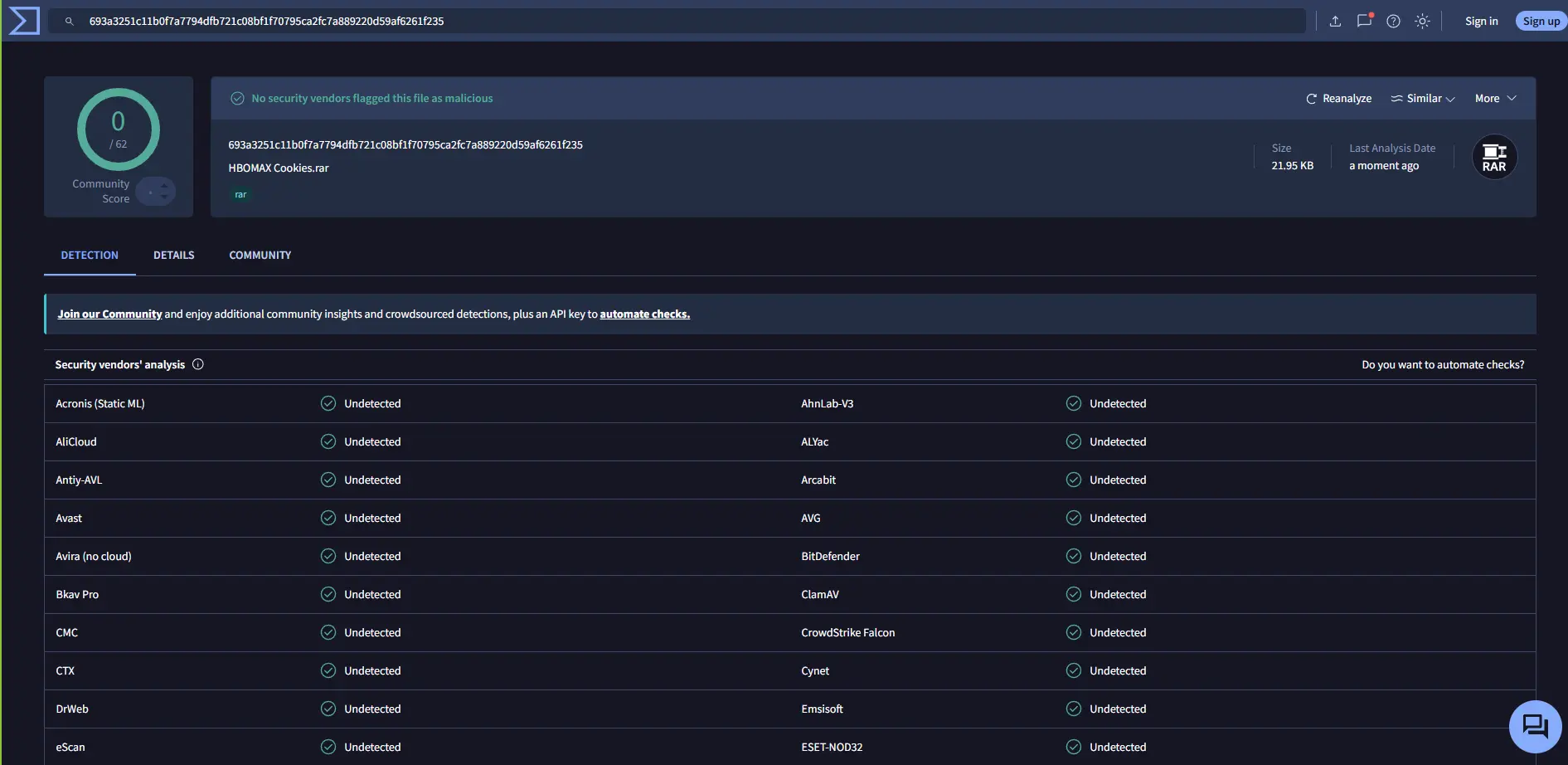Click the RAR file type icon
The image size is (1568, 765).
coord(1494,157)
